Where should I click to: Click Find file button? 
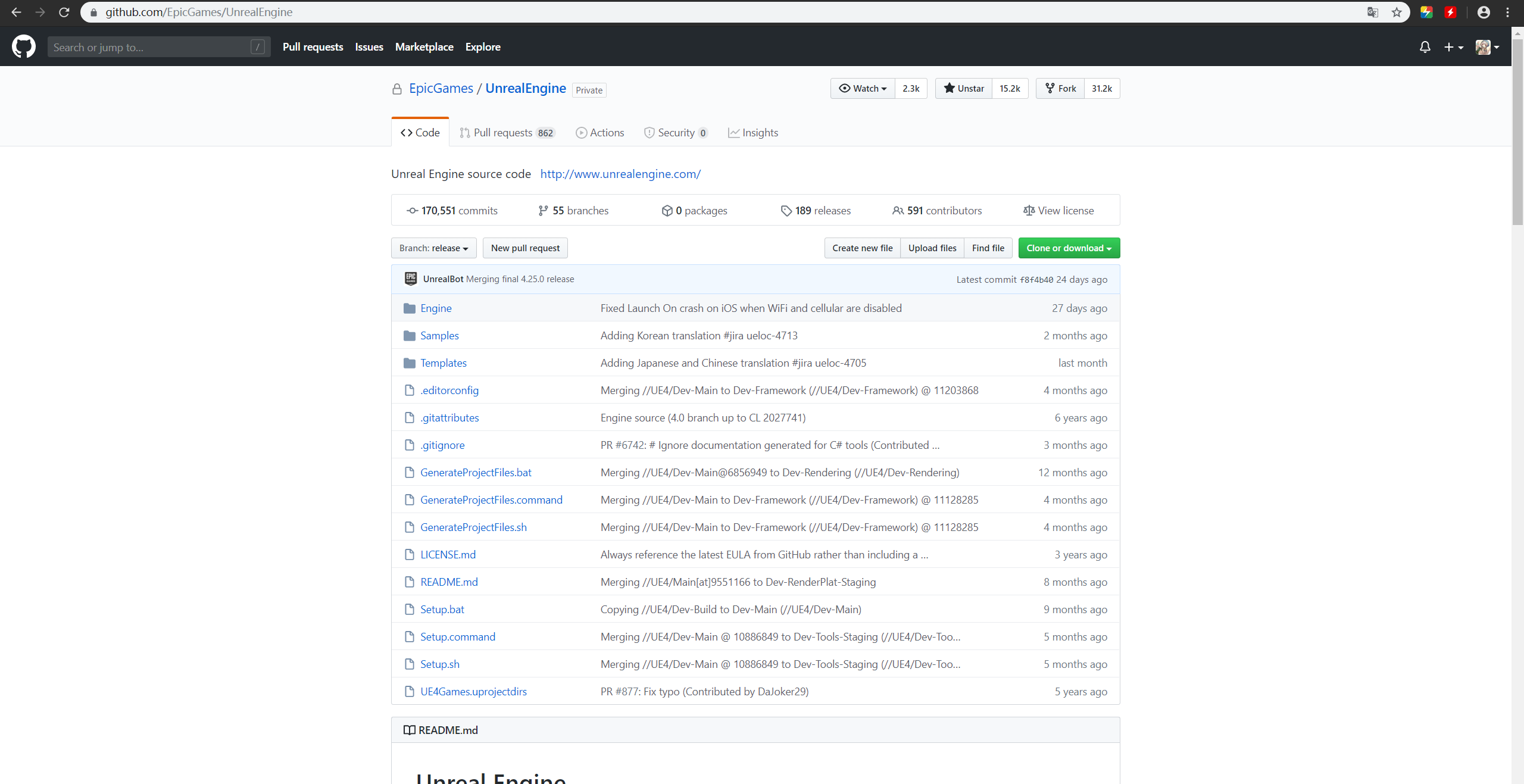coord(988,248)
